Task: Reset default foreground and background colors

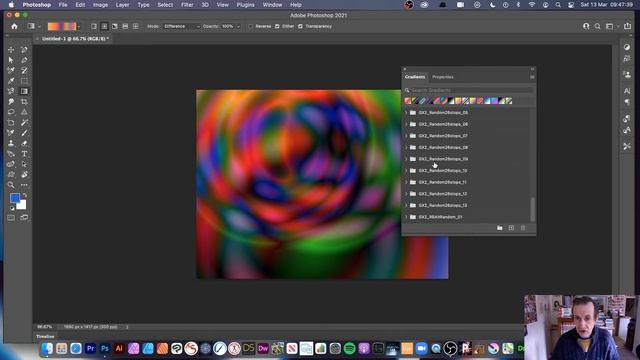Action: pos(12,208)
